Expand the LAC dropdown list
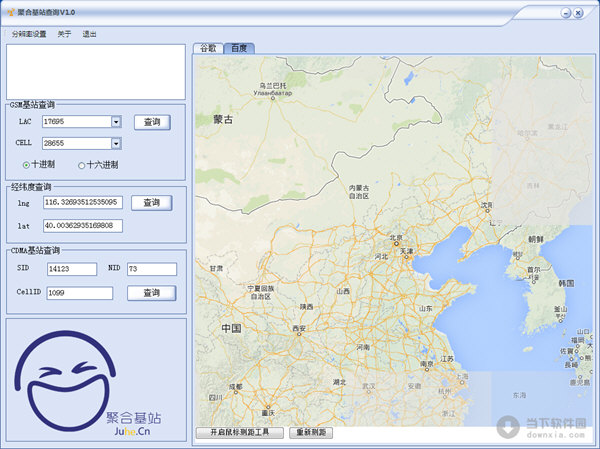Viewport: 600px width, 449px height. click(116, 122)
